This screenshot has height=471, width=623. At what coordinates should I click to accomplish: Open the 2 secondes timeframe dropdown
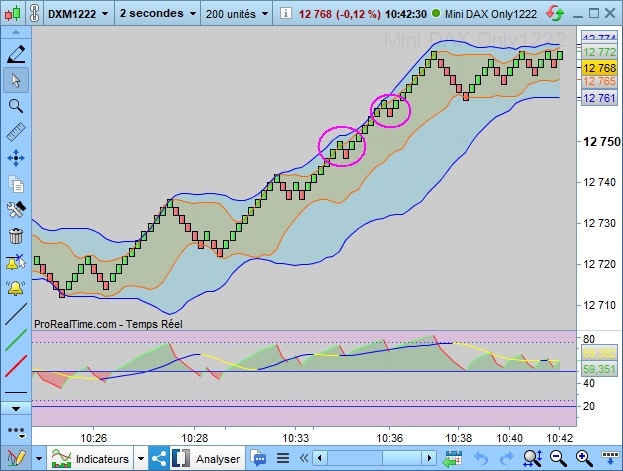point(158,14)
